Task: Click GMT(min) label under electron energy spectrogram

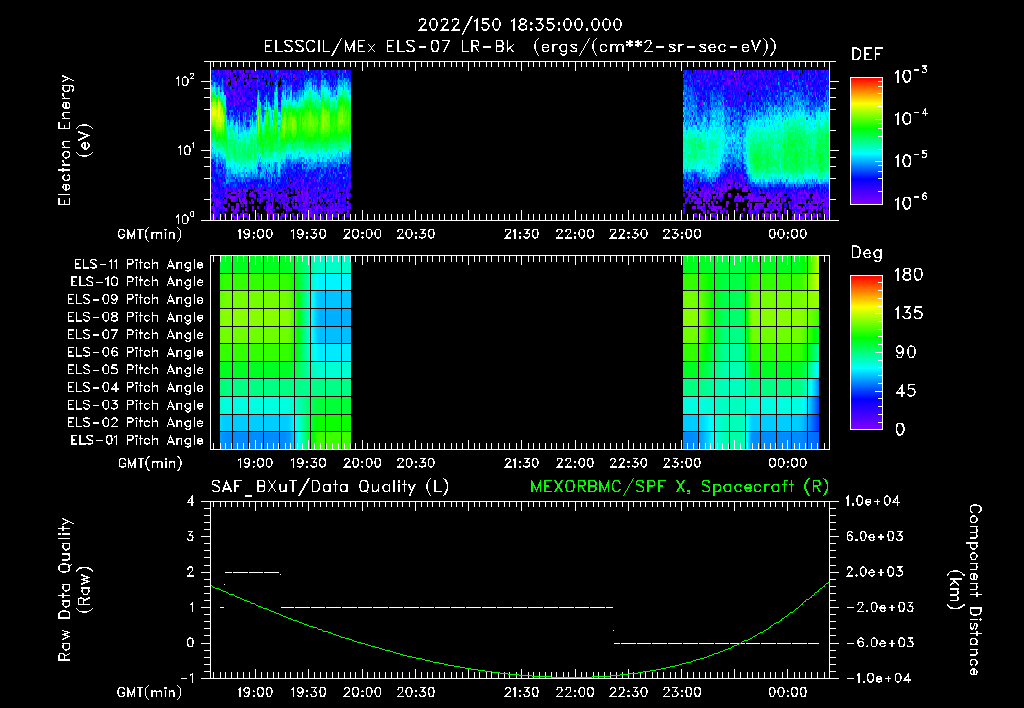Action: pos(150,234)
